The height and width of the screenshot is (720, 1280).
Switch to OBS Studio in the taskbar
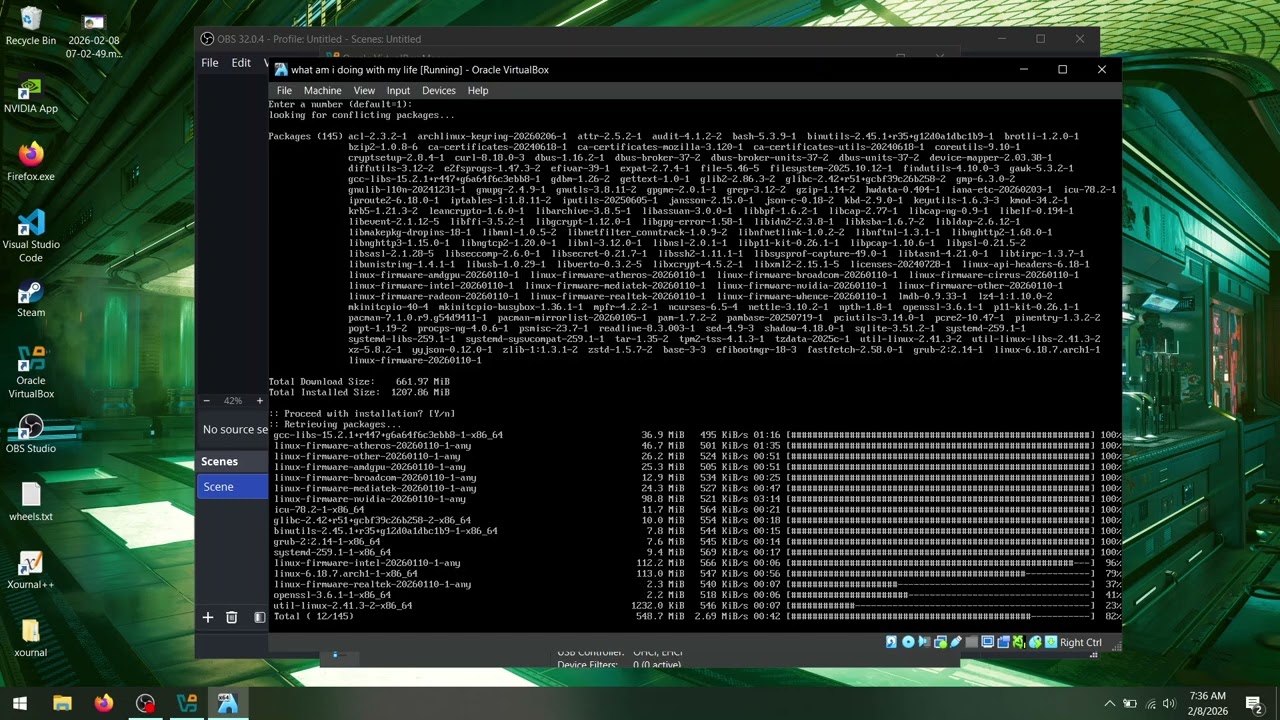(146, 703)
